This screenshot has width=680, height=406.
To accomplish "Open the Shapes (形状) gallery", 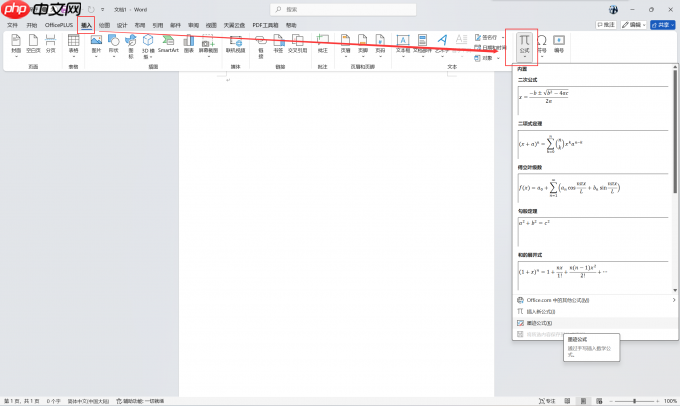I will point(114,46).
